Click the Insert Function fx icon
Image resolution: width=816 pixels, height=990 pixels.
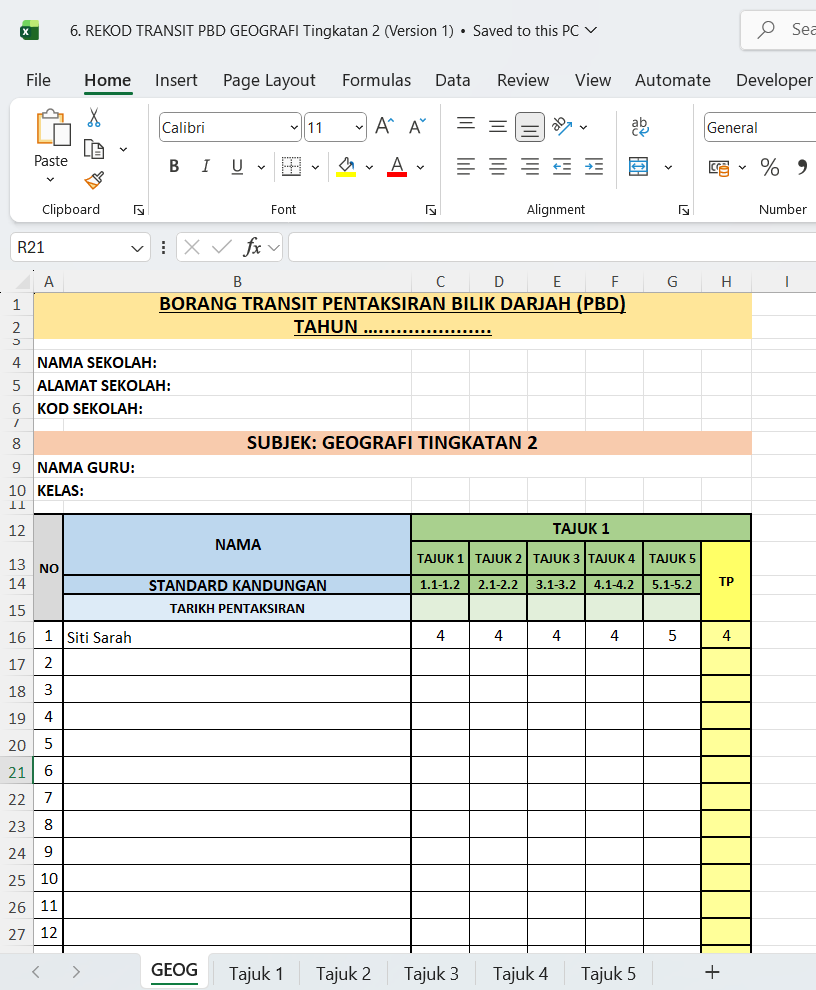coord(253,247)
